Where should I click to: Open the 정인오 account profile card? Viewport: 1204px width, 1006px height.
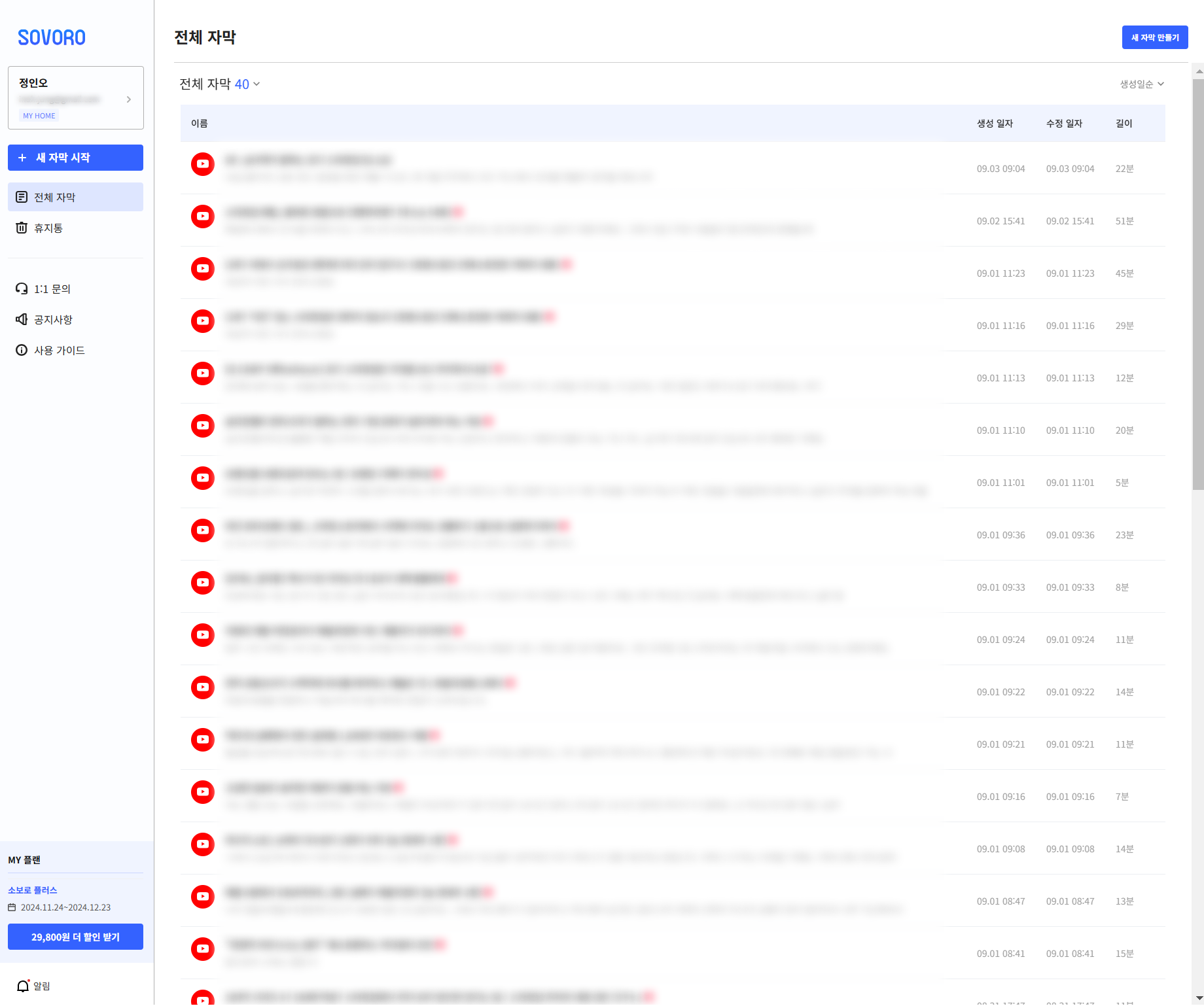click(76, 97)
